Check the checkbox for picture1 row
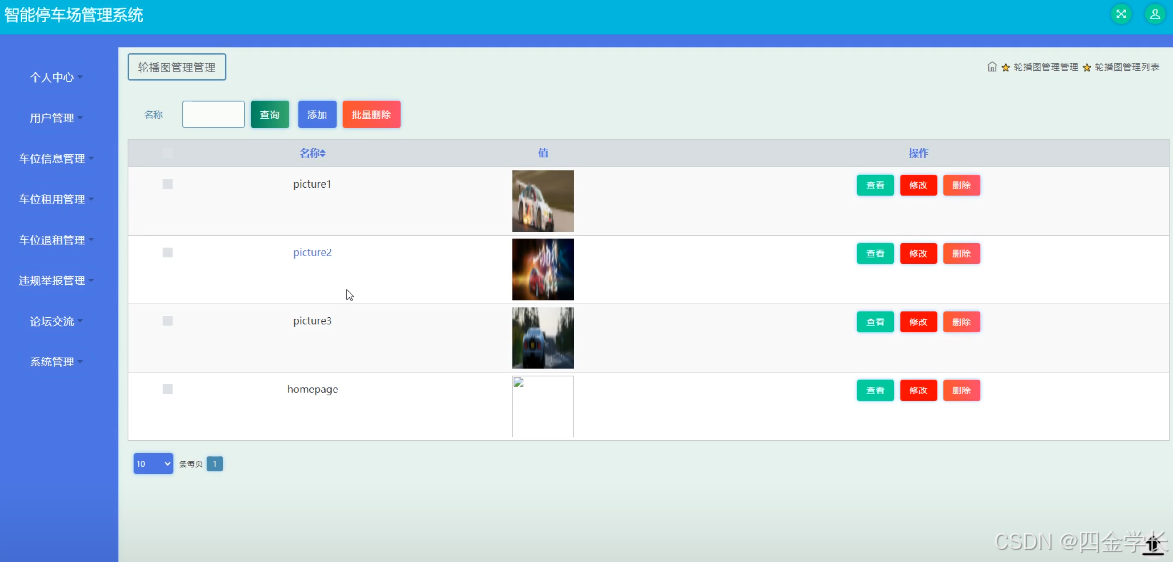The width and height of the screenshot is (1173, 562). [168, 184]
